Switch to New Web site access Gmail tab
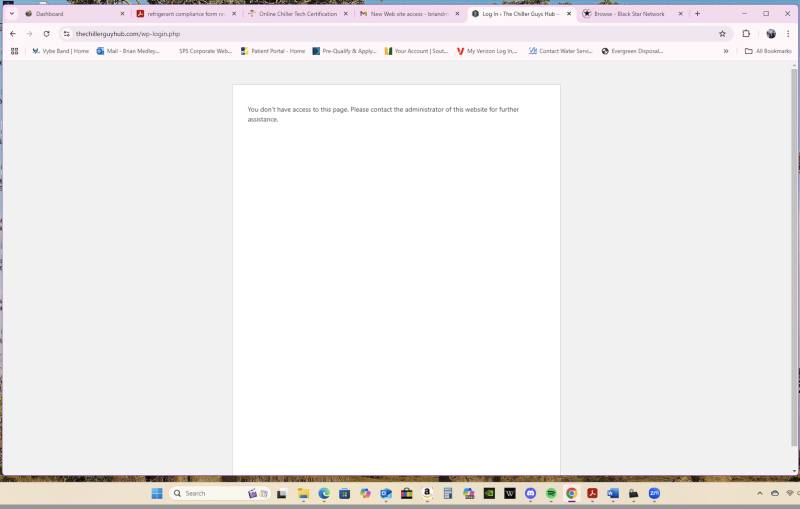Viewport: 800px width, 509px height. coord(409,14)
